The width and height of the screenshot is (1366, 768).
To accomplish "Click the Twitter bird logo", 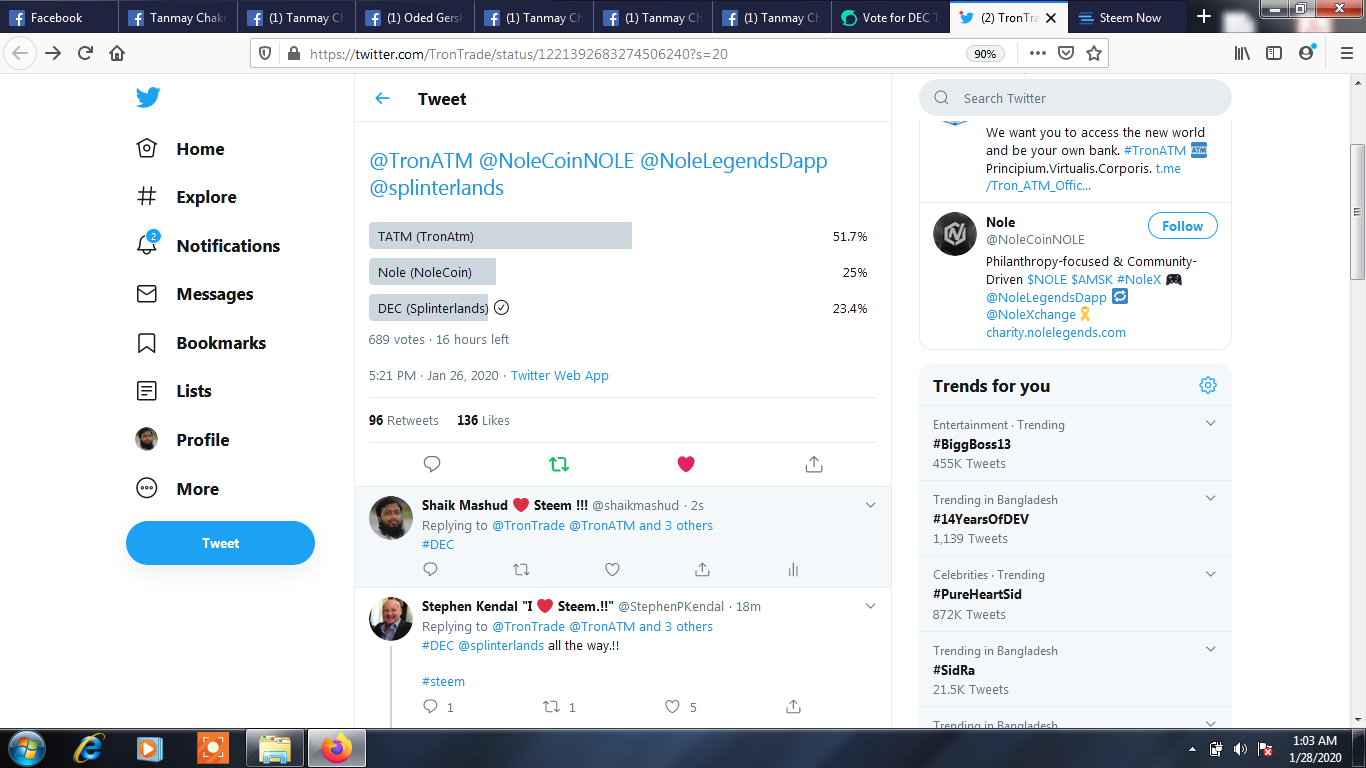I will (148, 97).
